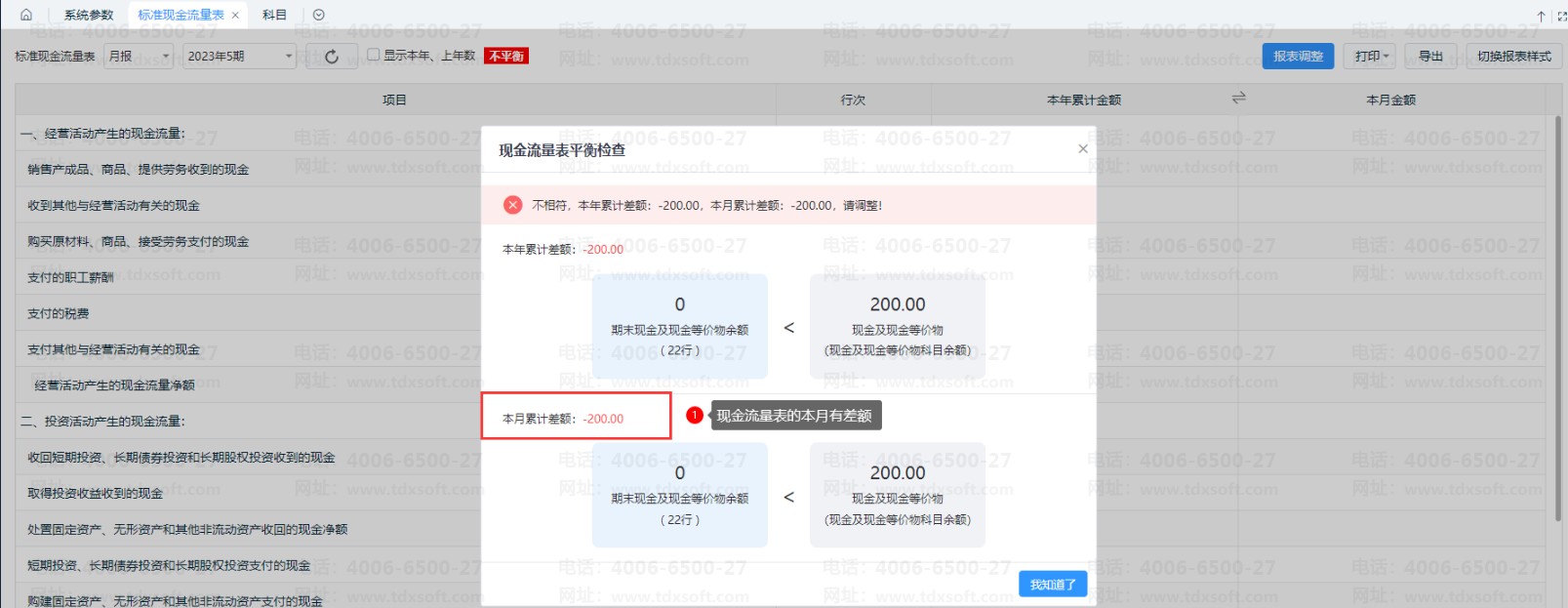Close the 现金流量表平衡检查 dialog

click(x=1082, y=148)
